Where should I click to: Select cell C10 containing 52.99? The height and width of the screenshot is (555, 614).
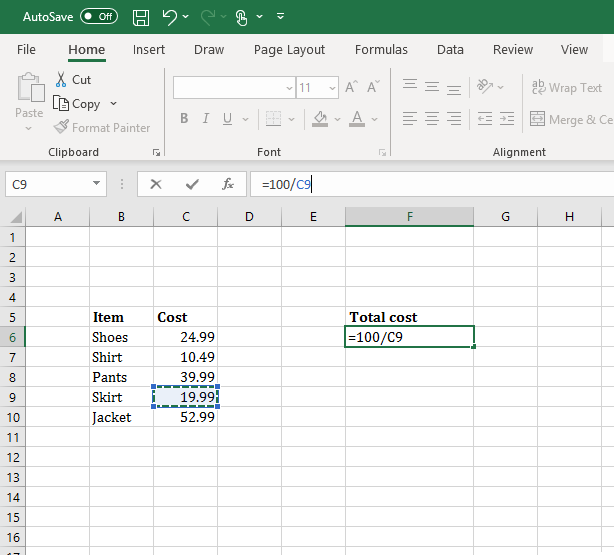pyautogui.click(x=185, y=417)
